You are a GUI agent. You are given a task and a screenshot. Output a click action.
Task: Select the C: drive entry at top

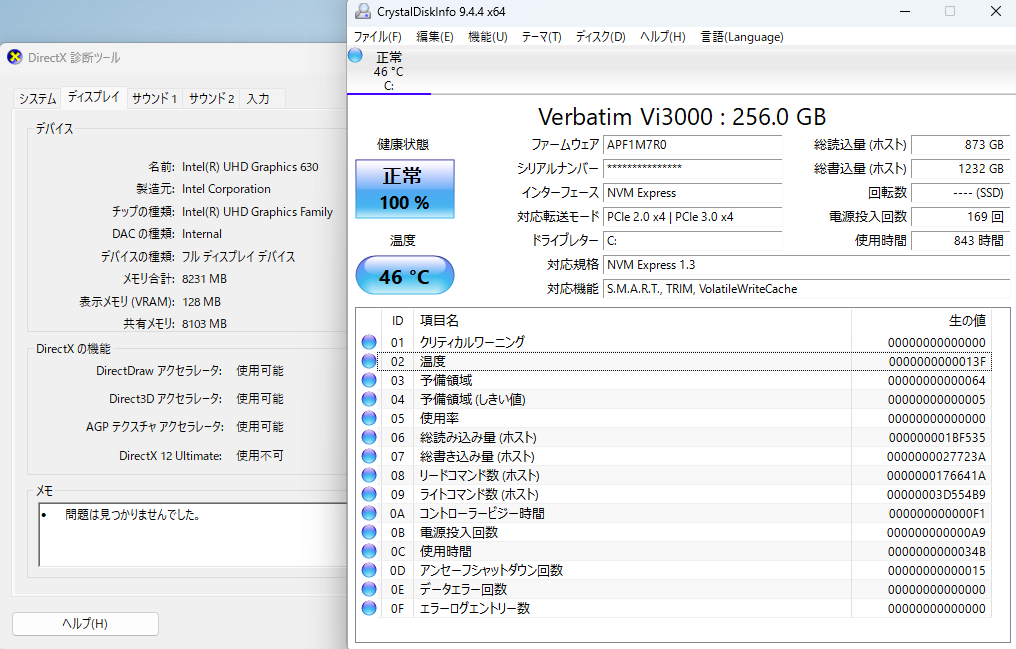(x=388, y=71)
